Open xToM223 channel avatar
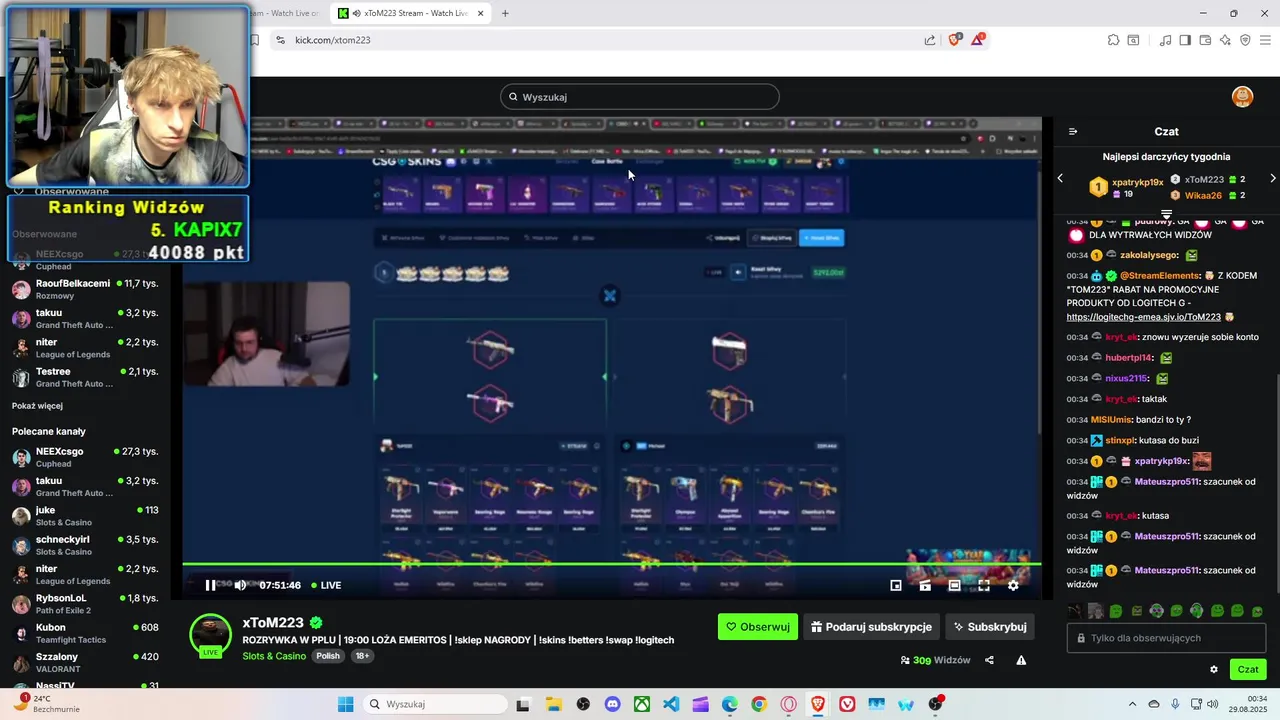Screen dimensions: 1280x720 click(211, 634)
